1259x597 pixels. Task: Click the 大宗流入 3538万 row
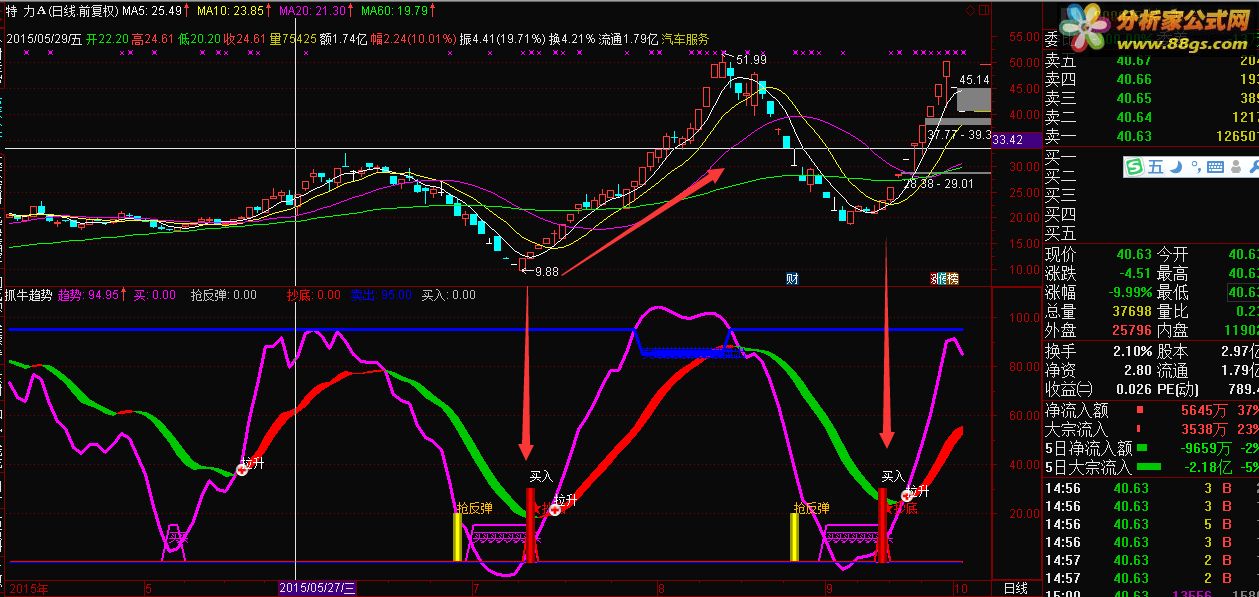click(x=1151, y=429)
